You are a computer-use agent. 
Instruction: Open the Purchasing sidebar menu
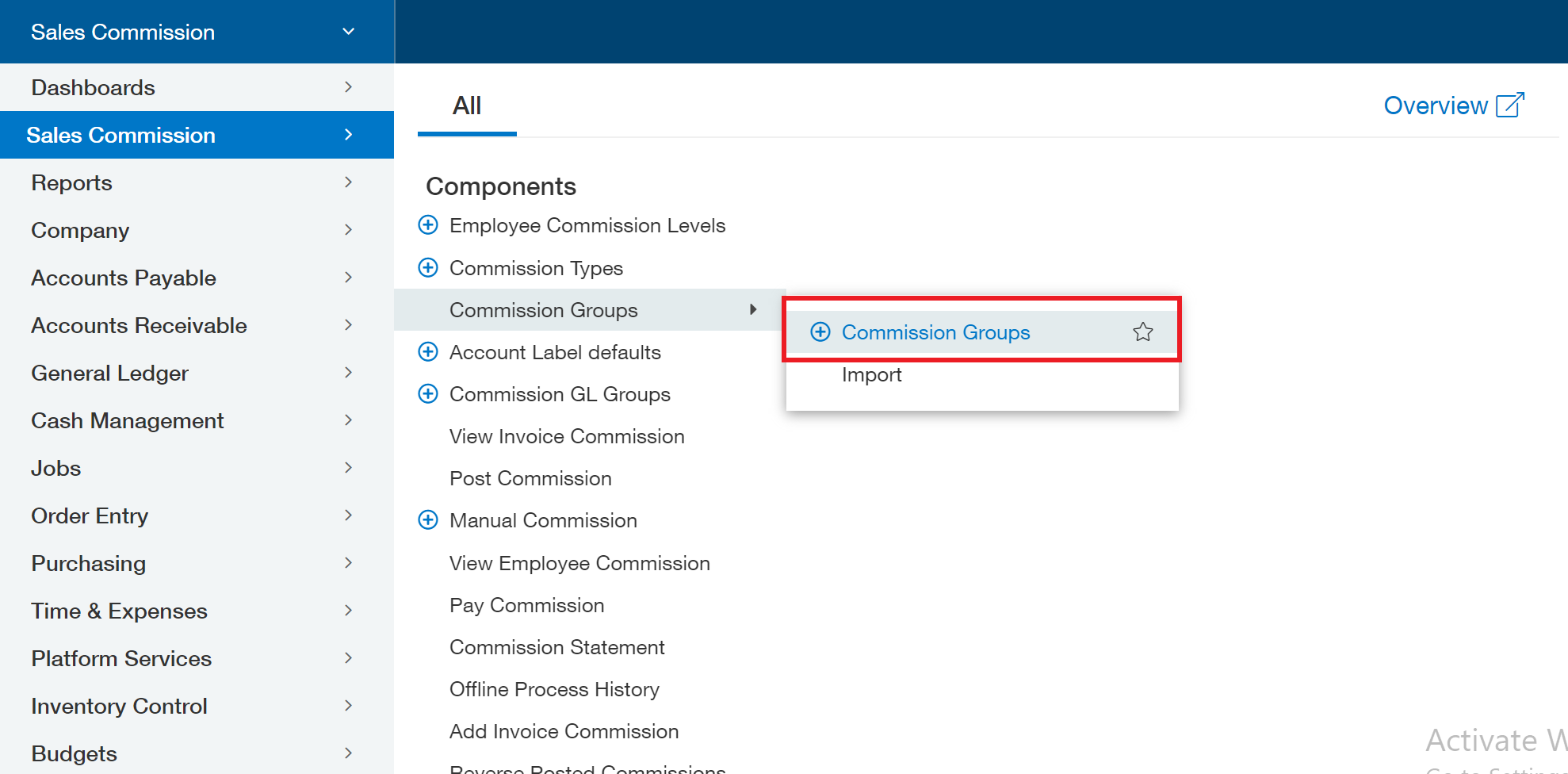pyautogui.click(x=197, y=563)
